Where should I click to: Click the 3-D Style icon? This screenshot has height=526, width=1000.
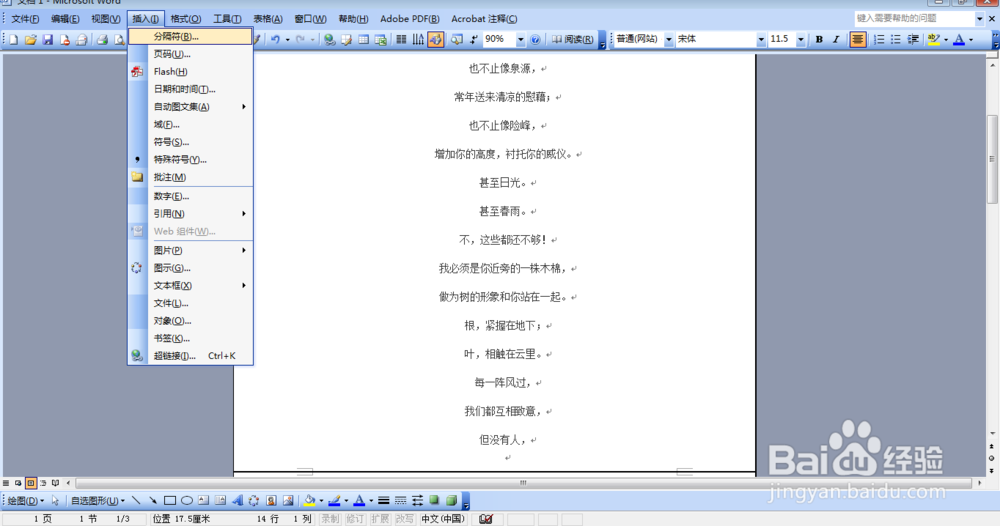(452, 500)
